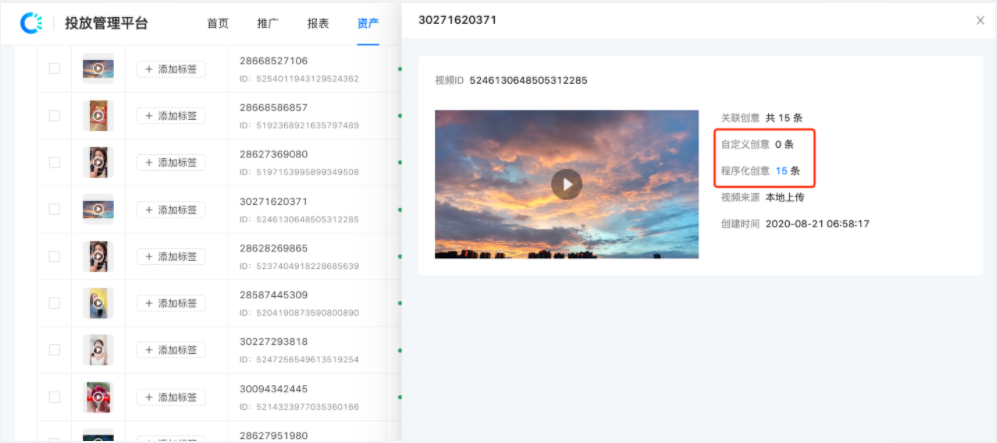Viewport: 997px width, 443px height.
Task: Switch to the 报表 tab
Action: (318, 24)
